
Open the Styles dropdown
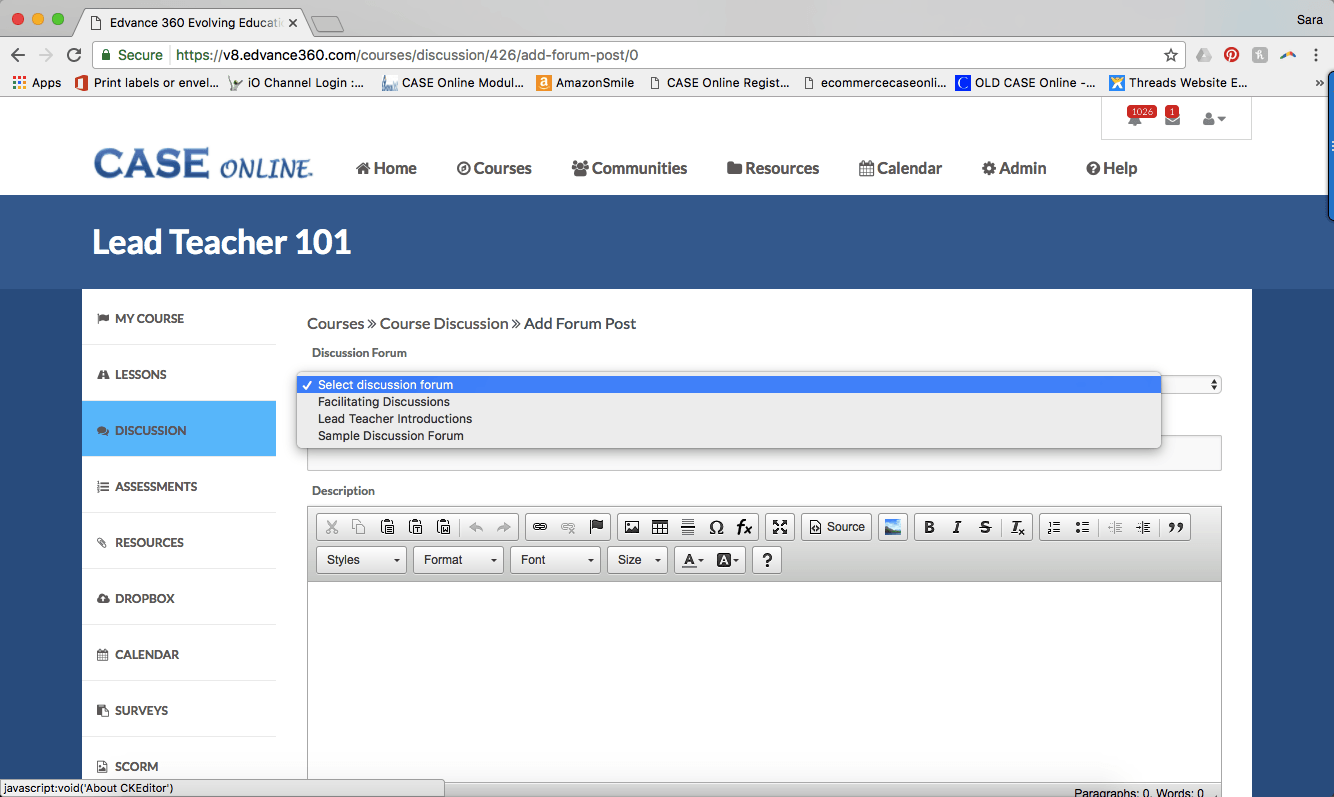pos(362,560)
